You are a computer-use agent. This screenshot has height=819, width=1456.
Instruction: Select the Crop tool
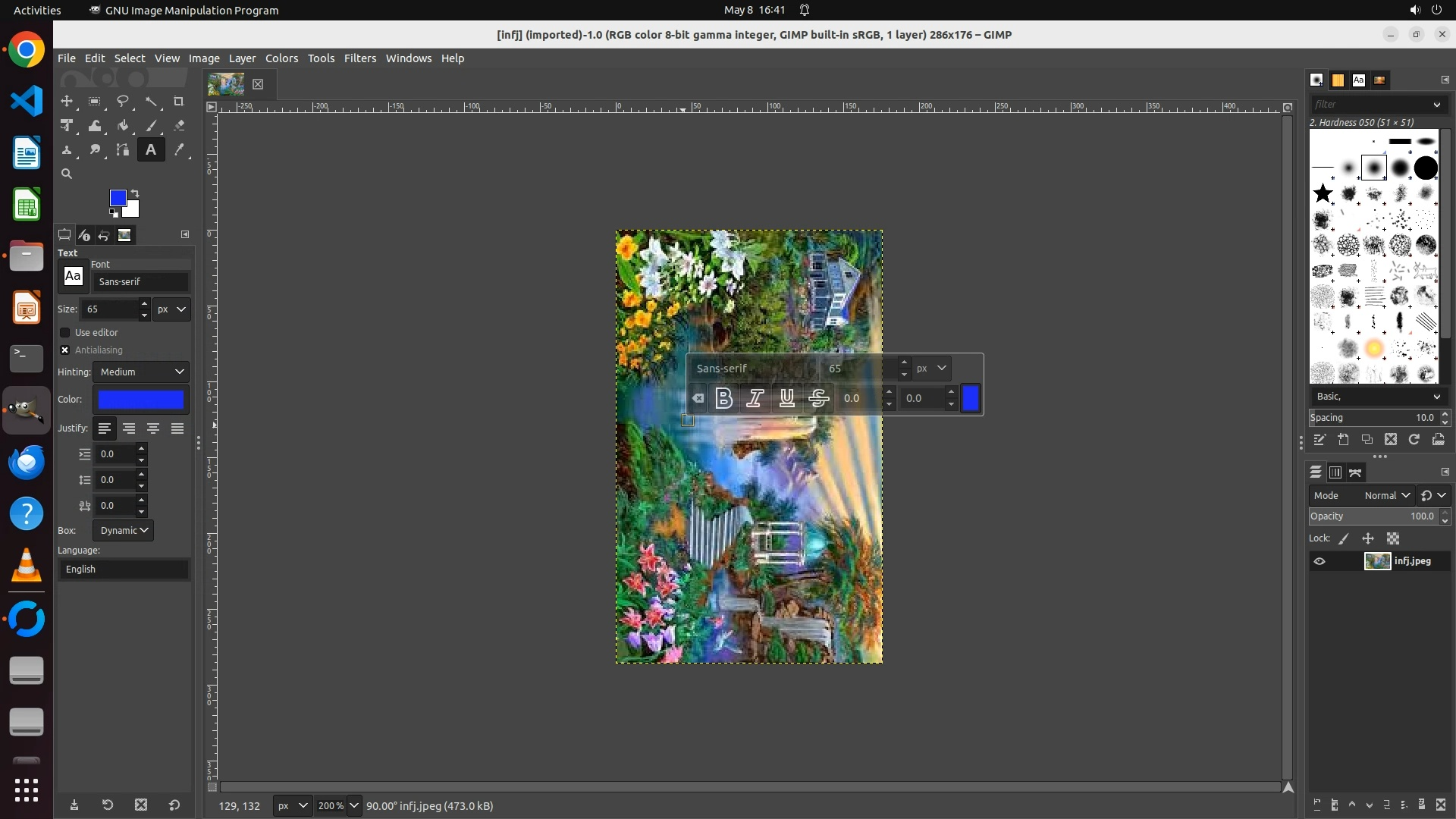click(x=179, y=102)
